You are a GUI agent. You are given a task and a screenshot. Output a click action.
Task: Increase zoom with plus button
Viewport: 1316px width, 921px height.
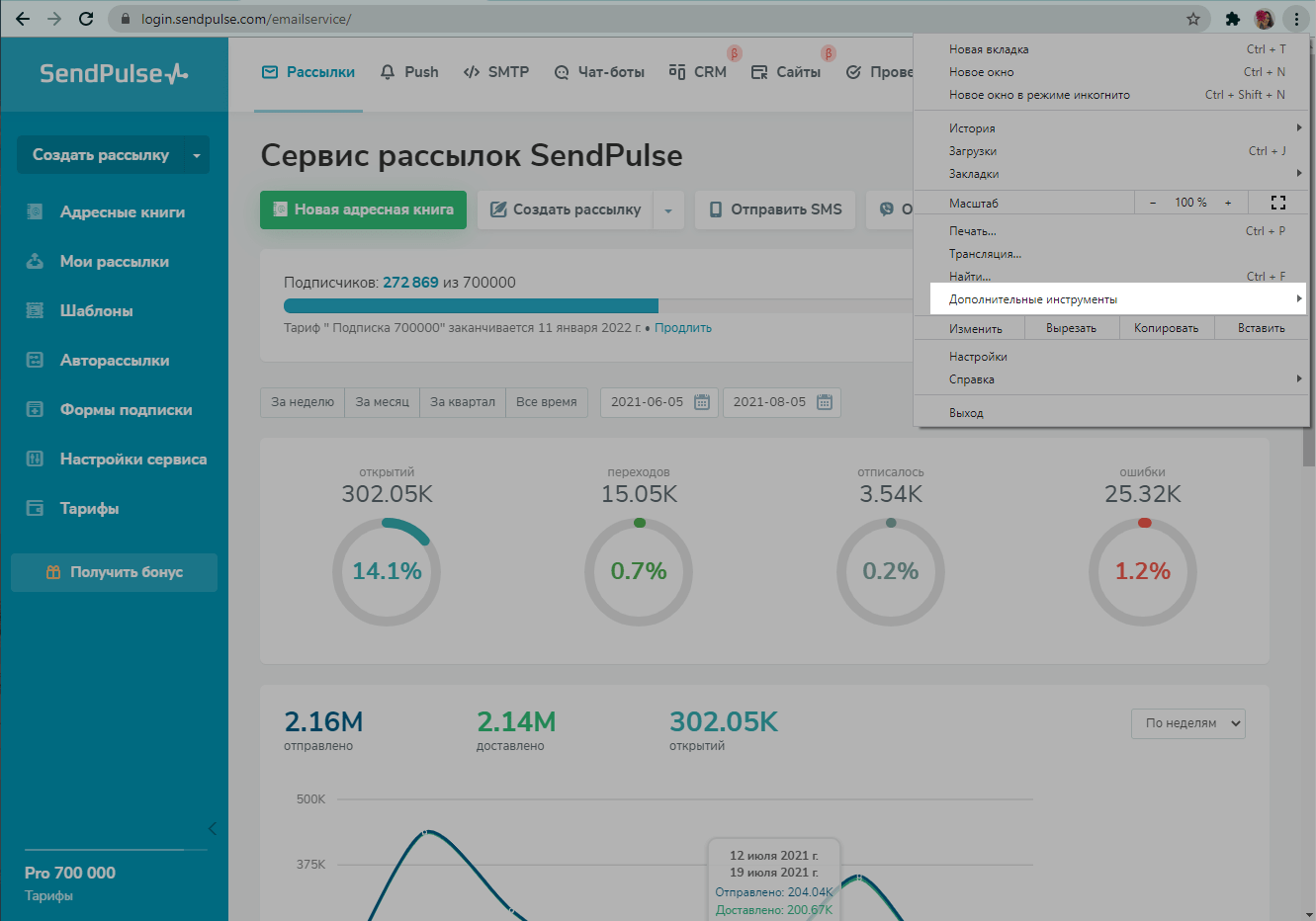click(x=1228, y=203)
